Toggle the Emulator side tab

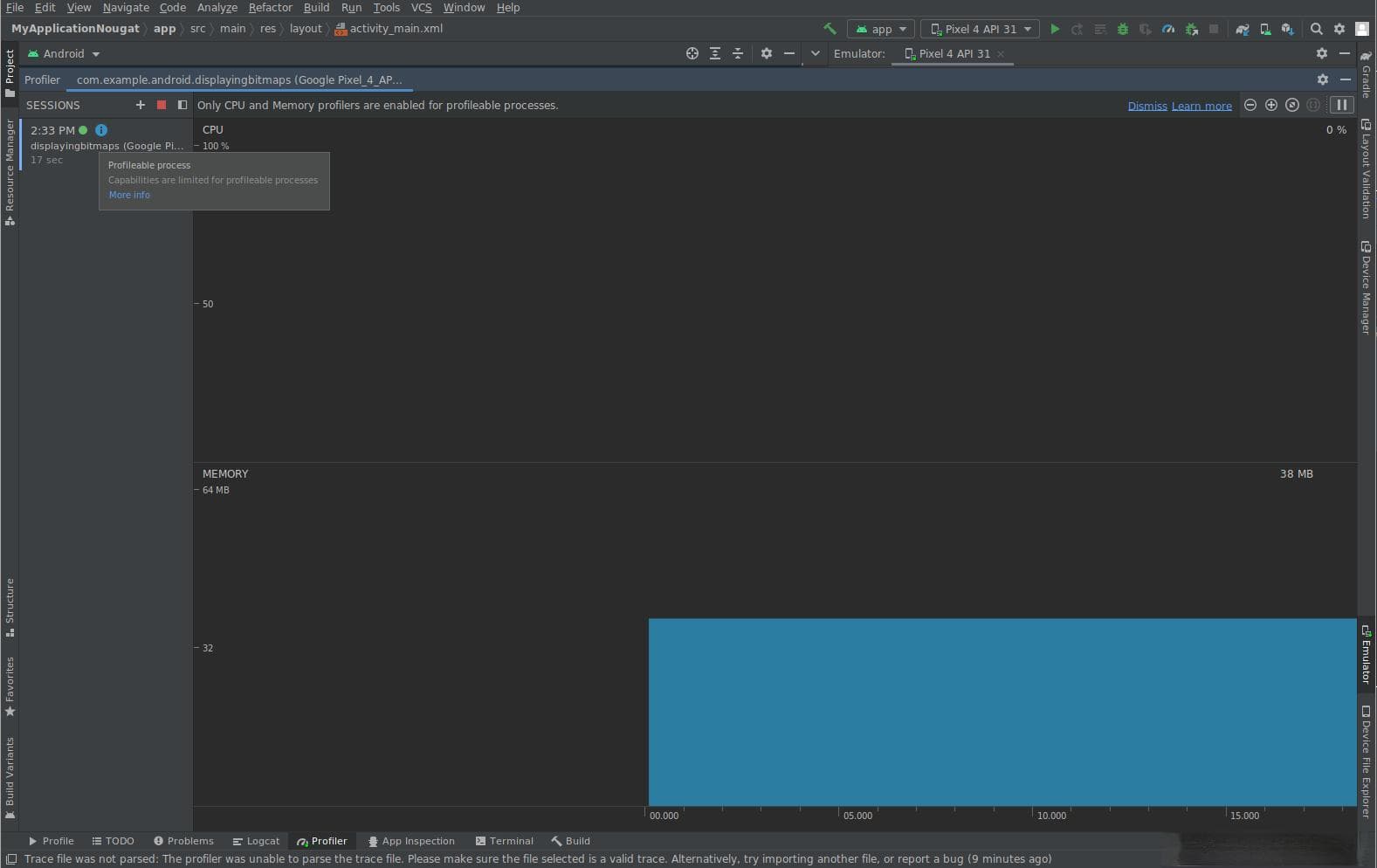1367,654
